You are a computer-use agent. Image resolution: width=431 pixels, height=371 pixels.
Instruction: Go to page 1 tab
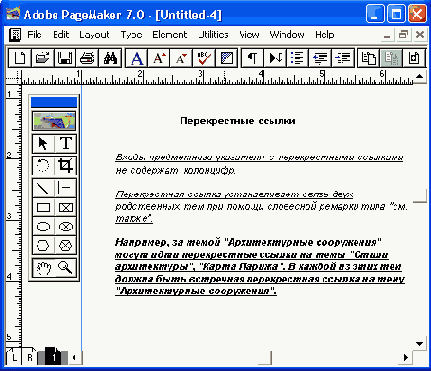point(53,357)
